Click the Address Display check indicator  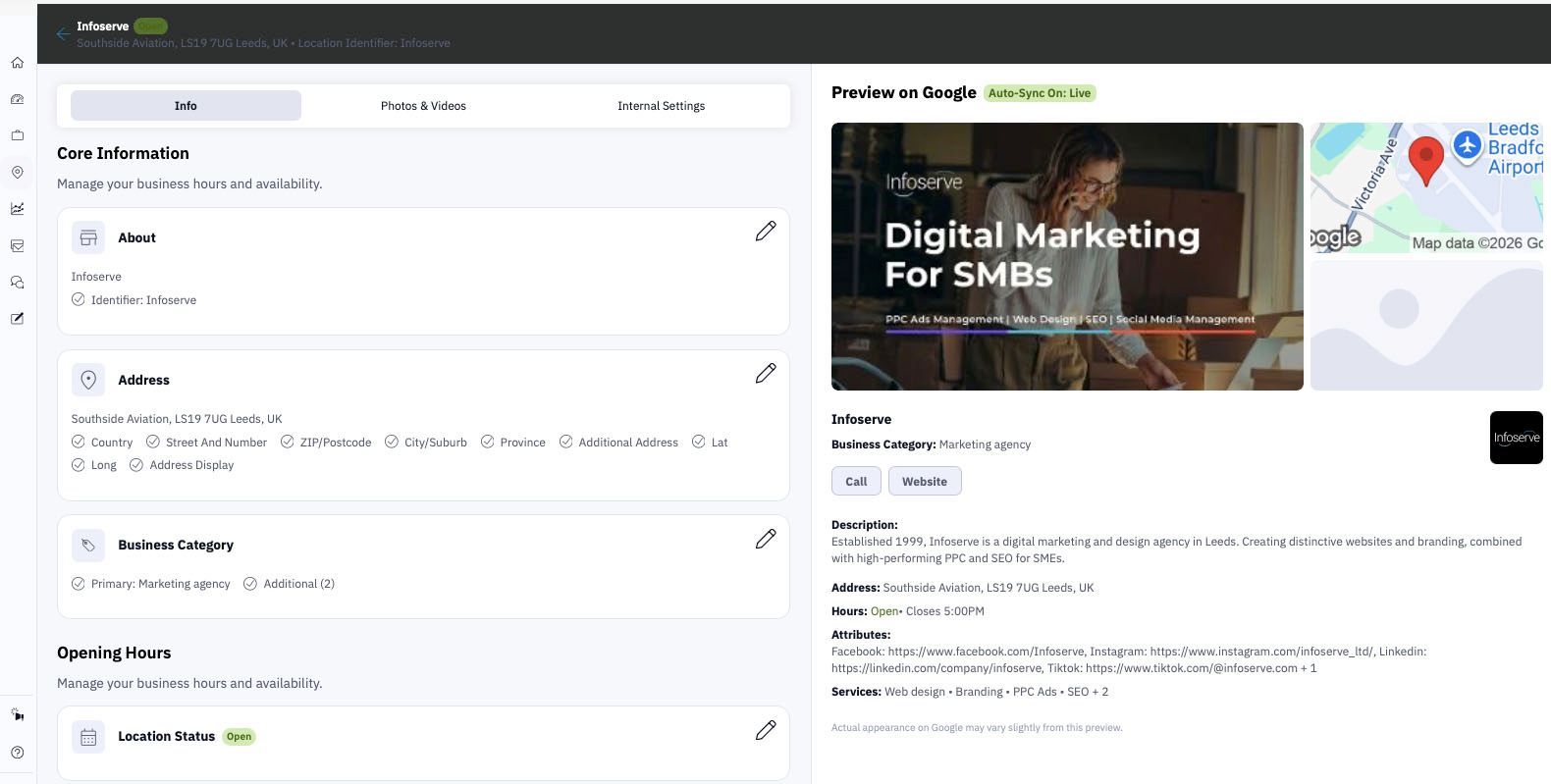(136, 465)
